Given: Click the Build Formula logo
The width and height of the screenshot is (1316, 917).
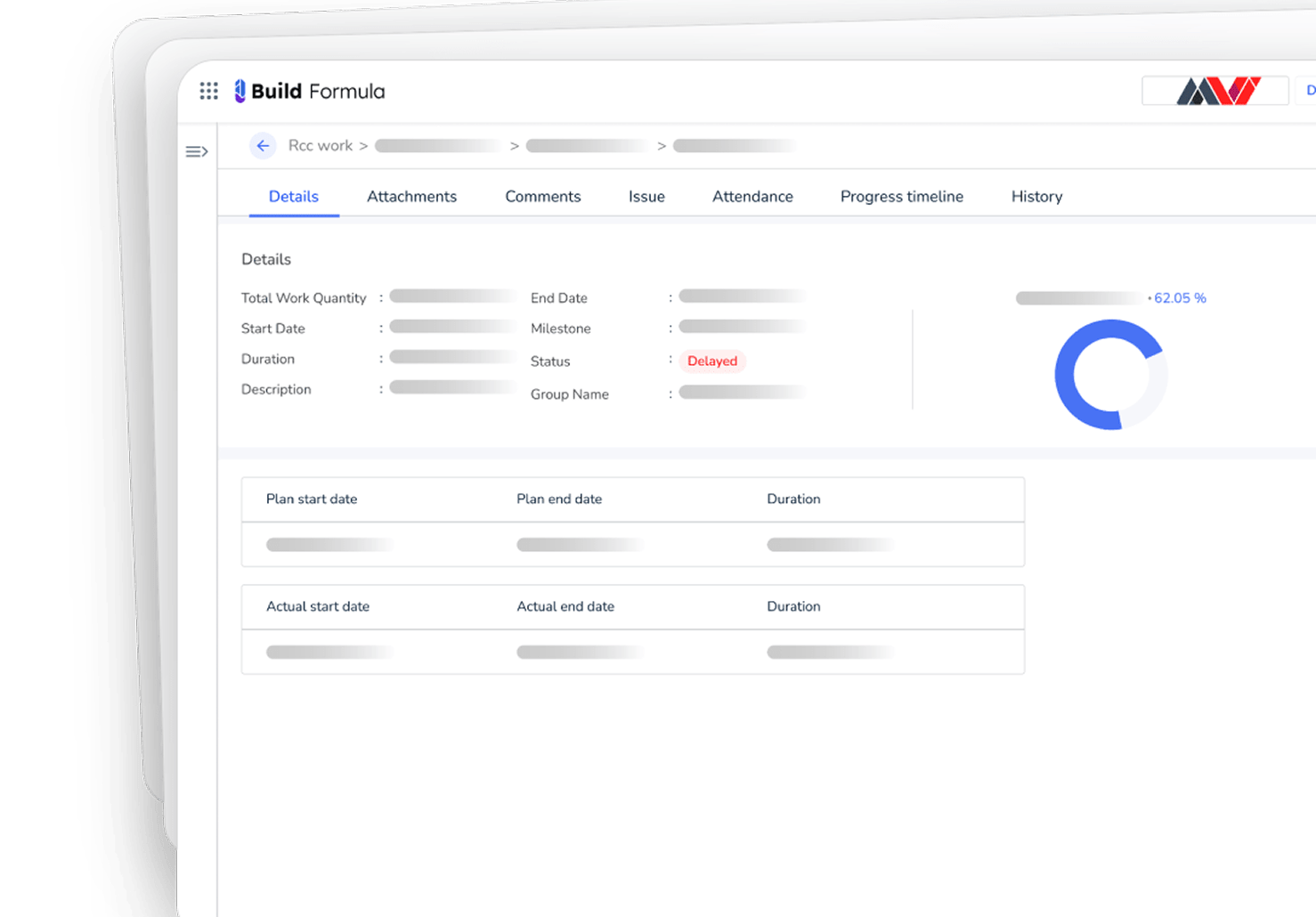Looking at the screenshot, I should 309,91.
